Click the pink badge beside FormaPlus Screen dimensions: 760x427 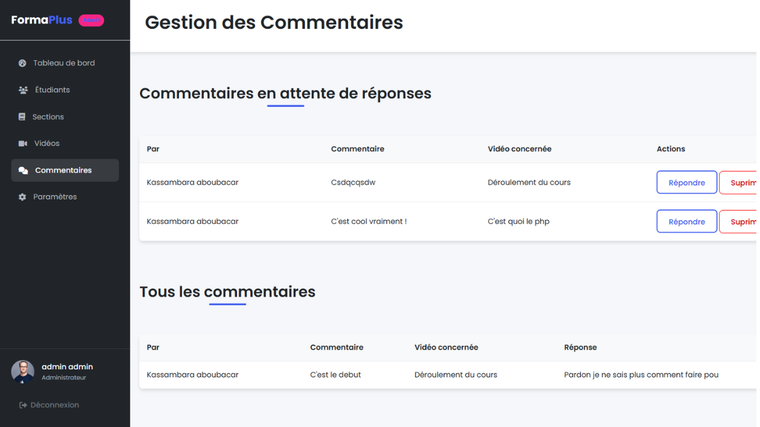click(x=90, y=20)
